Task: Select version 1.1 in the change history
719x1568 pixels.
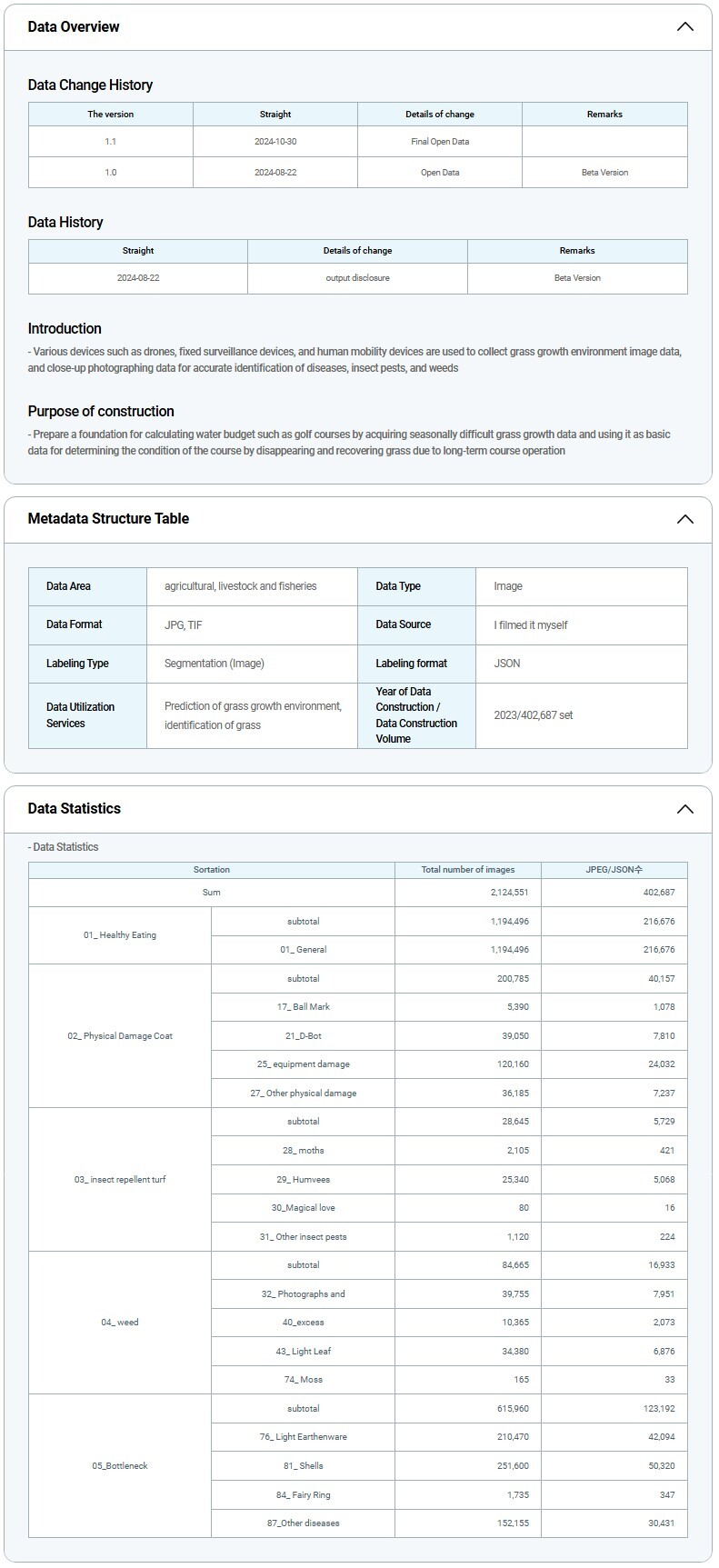Action: click(111, 142)
